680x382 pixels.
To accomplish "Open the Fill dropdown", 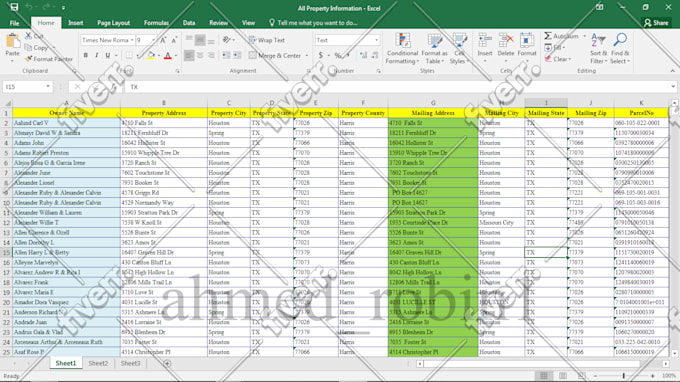I will [x=555, y=47].
